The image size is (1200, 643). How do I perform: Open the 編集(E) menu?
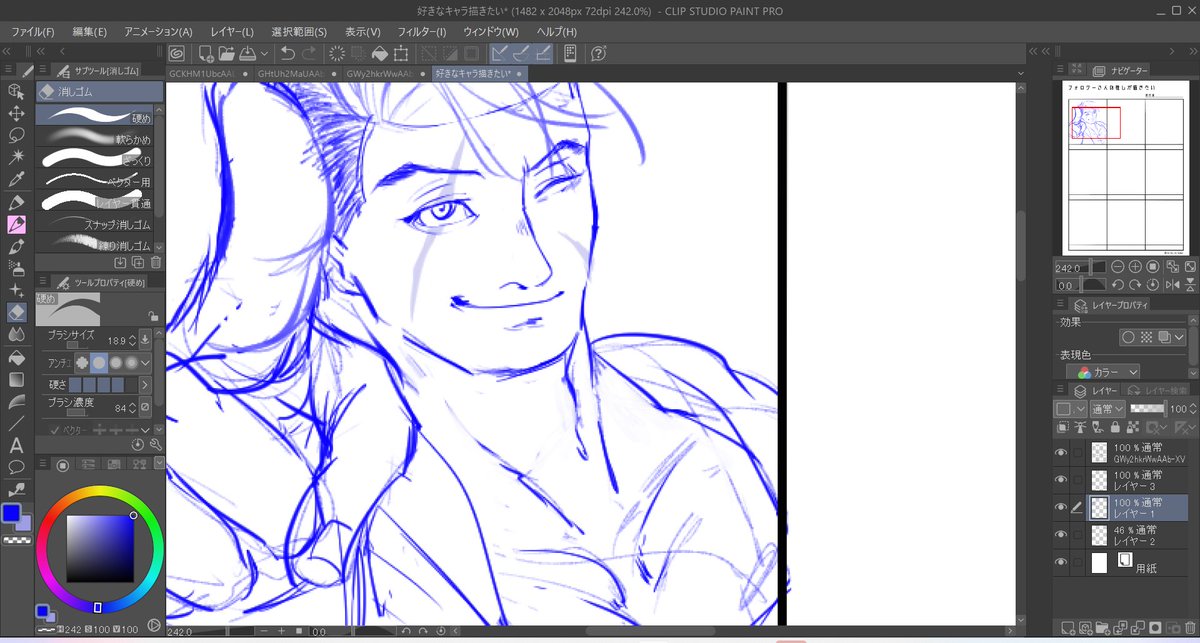[89, 31]
